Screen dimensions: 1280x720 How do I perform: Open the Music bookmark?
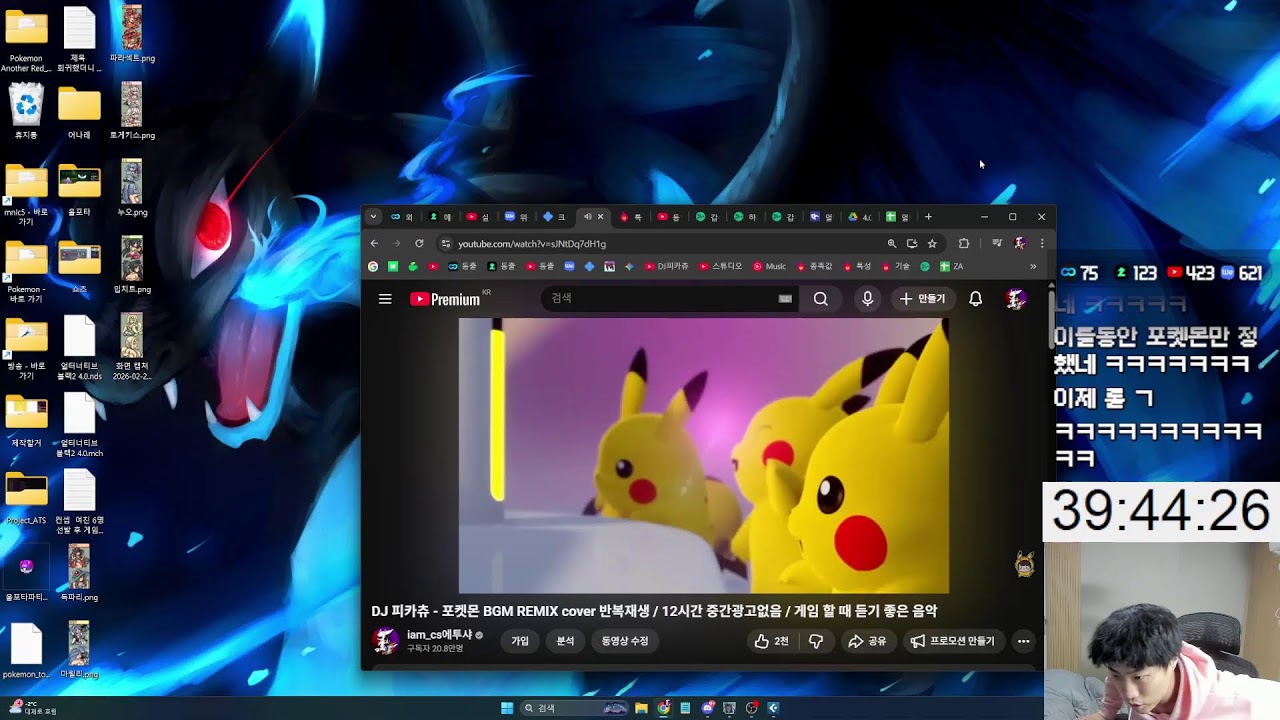pos(770,266)
